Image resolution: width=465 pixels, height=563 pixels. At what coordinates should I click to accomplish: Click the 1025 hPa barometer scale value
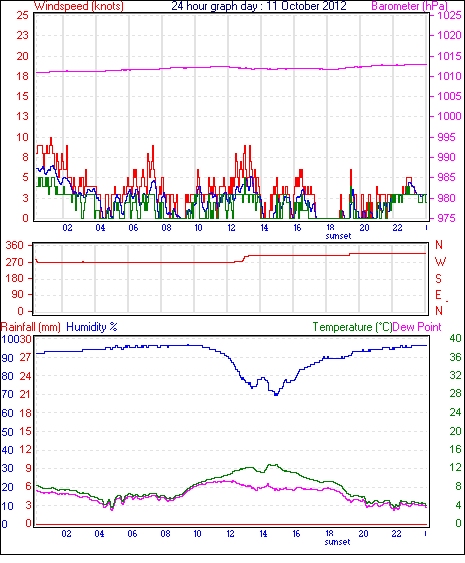click(449, 15)
